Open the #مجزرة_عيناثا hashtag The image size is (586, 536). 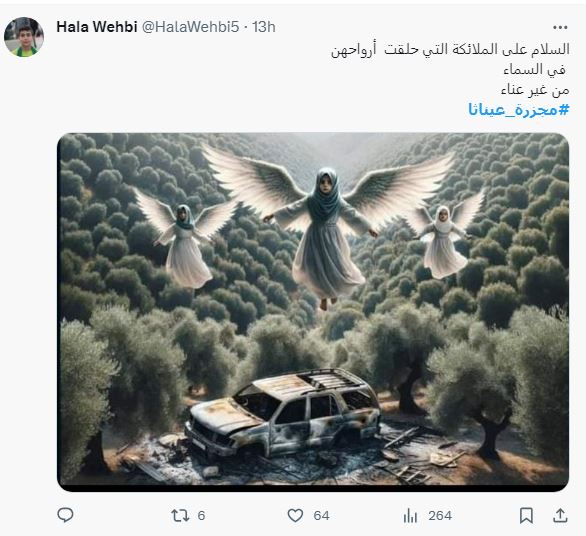519,110
